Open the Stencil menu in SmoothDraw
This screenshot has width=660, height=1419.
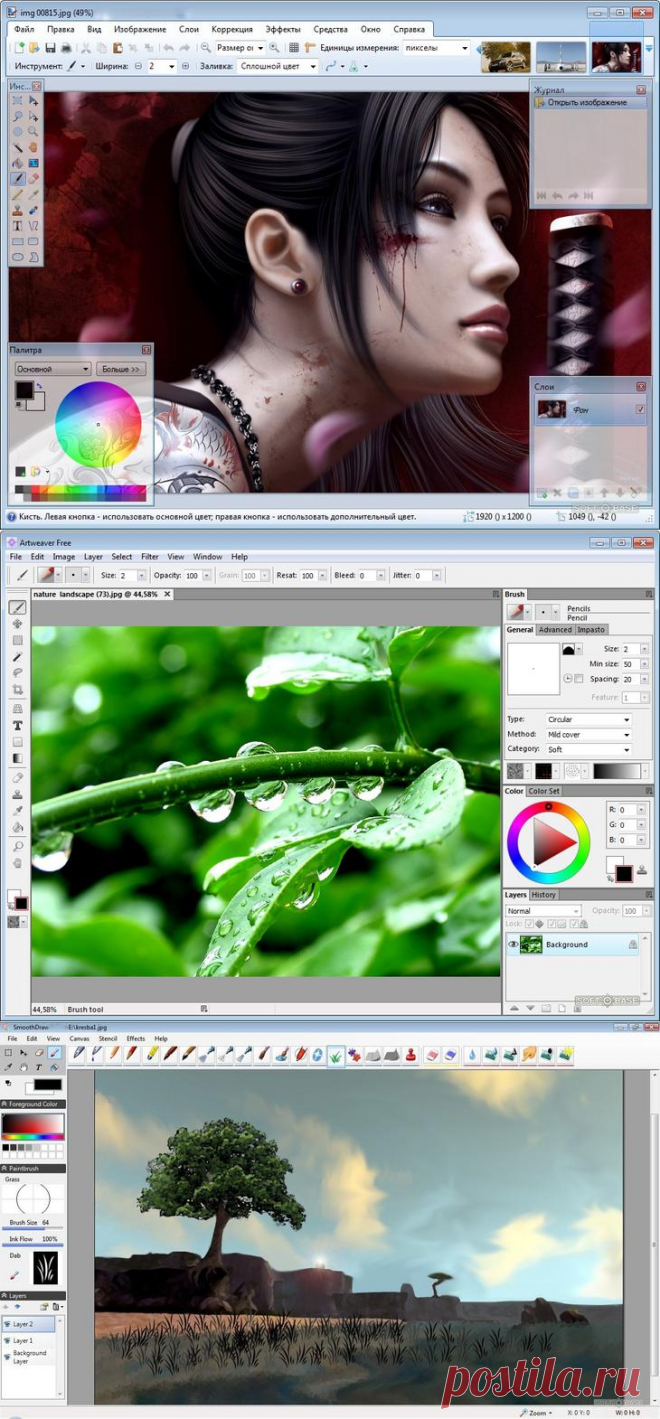[107, 1039]
